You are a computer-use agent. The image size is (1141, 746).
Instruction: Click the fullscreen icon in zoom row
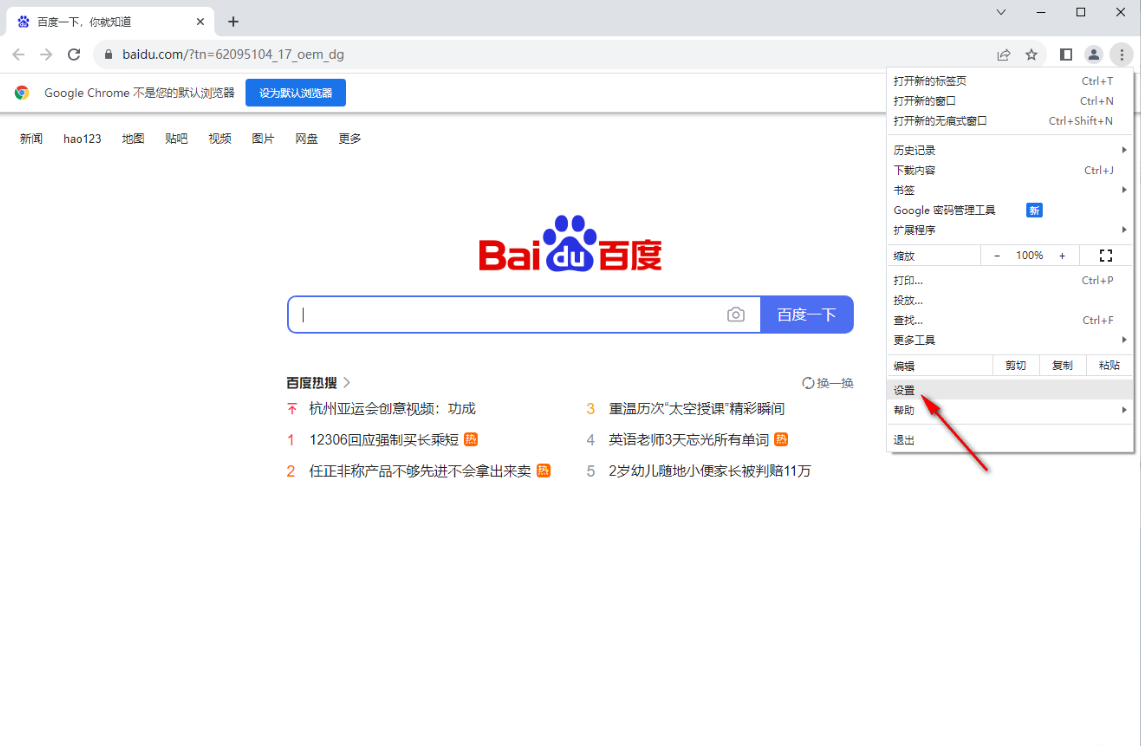[1106, 255]
